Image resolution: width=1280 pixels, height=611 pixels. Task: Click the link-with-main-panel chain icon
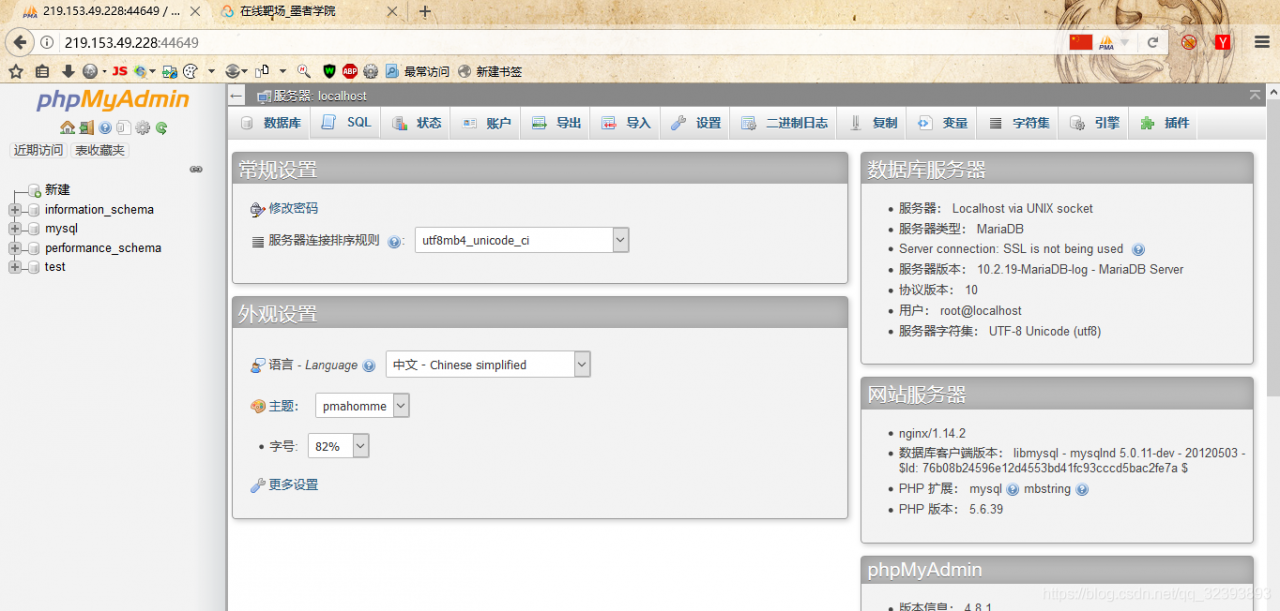point(196,169)
